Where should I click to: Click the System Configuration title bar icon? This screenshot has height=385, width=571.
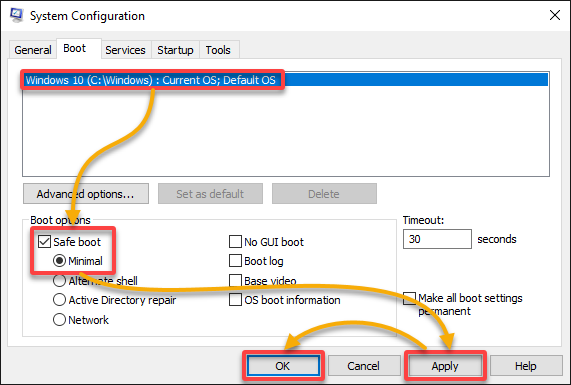[16, 15]
